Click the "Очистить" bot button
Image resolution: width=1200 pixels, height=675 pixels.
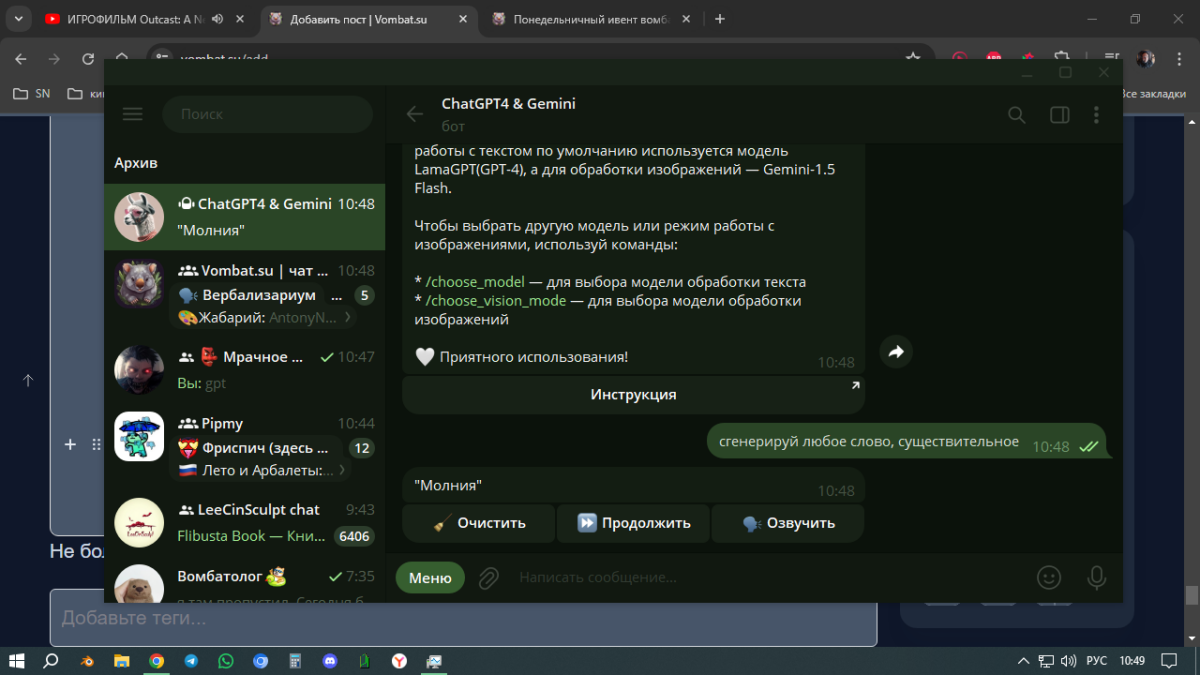[x=478, y=522]
